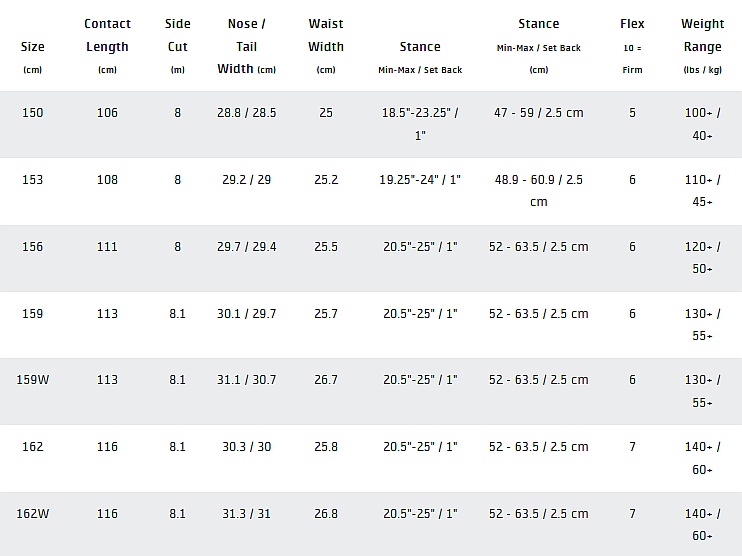
Task: Select the waist width value 26.8
Action: (326, 514)
